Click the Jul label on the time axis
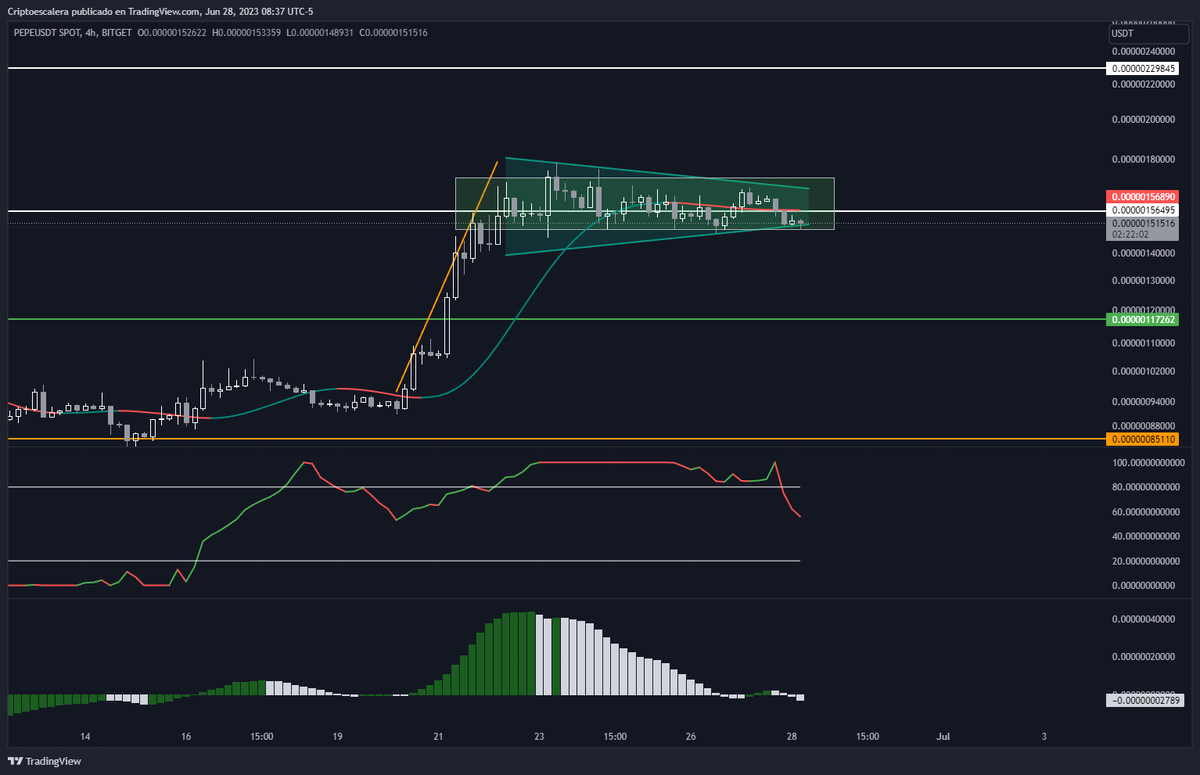The image size is (1200, 775). [942, 737]
